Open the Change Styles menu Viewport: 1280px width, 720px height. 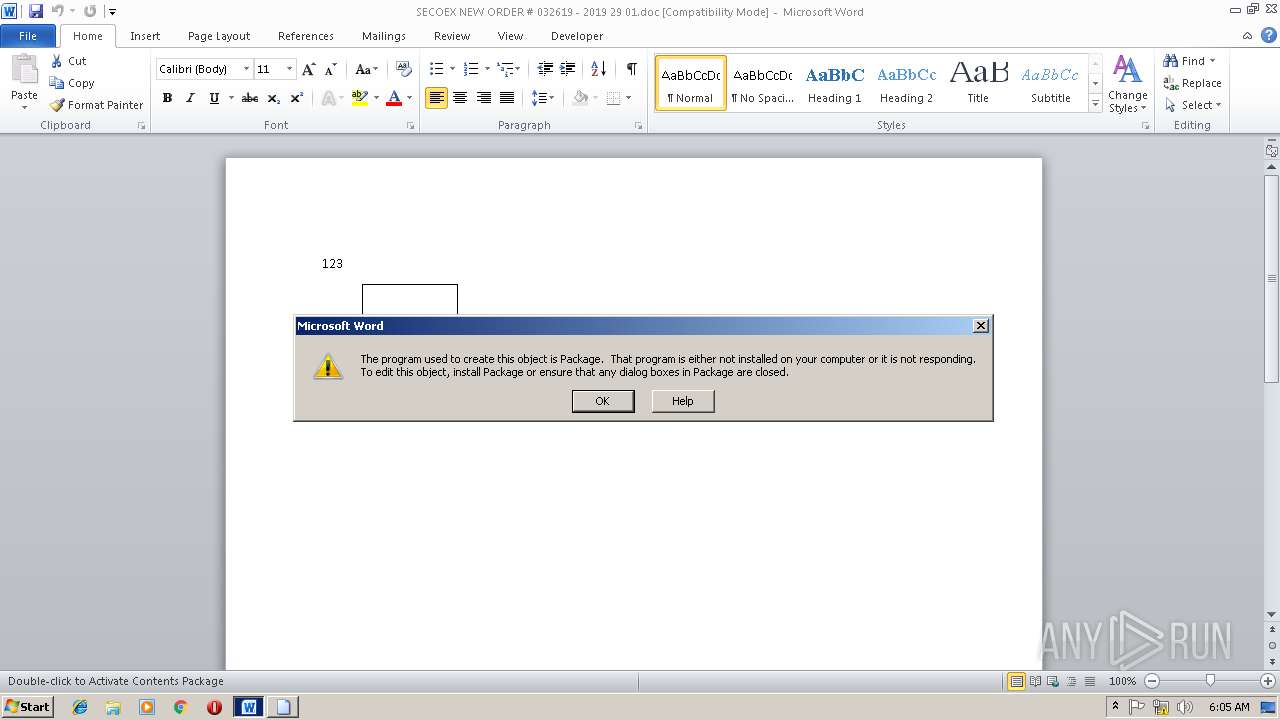[x=1127, y=85]
